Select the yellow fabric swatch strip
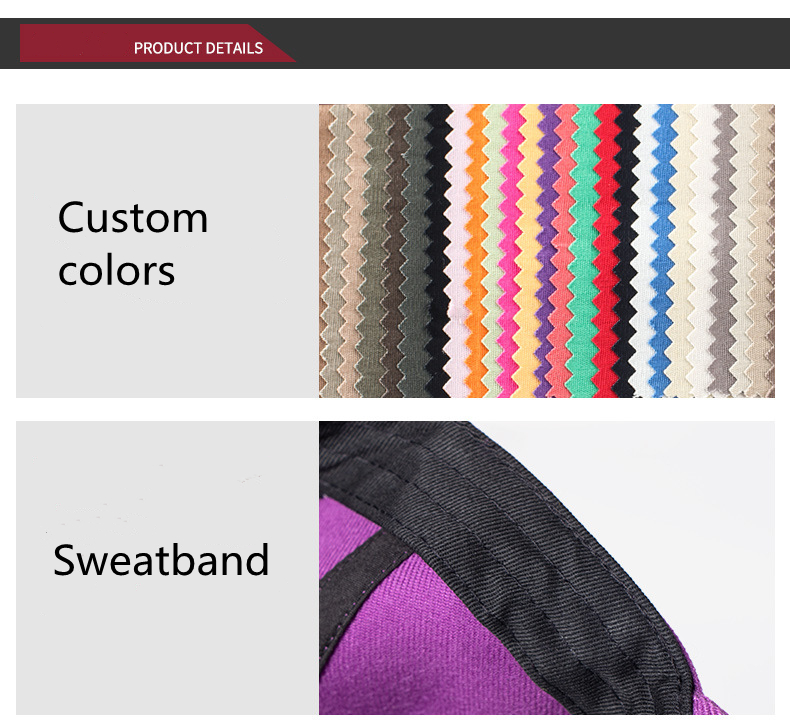 tap(529, 251)
